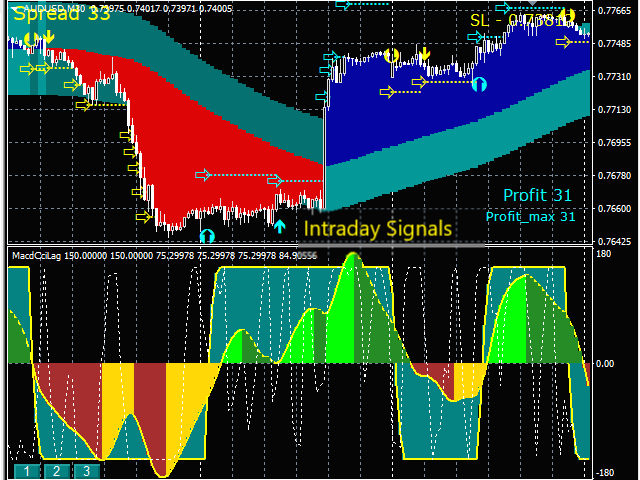Click the Profit 31 label

coord(538,195)
